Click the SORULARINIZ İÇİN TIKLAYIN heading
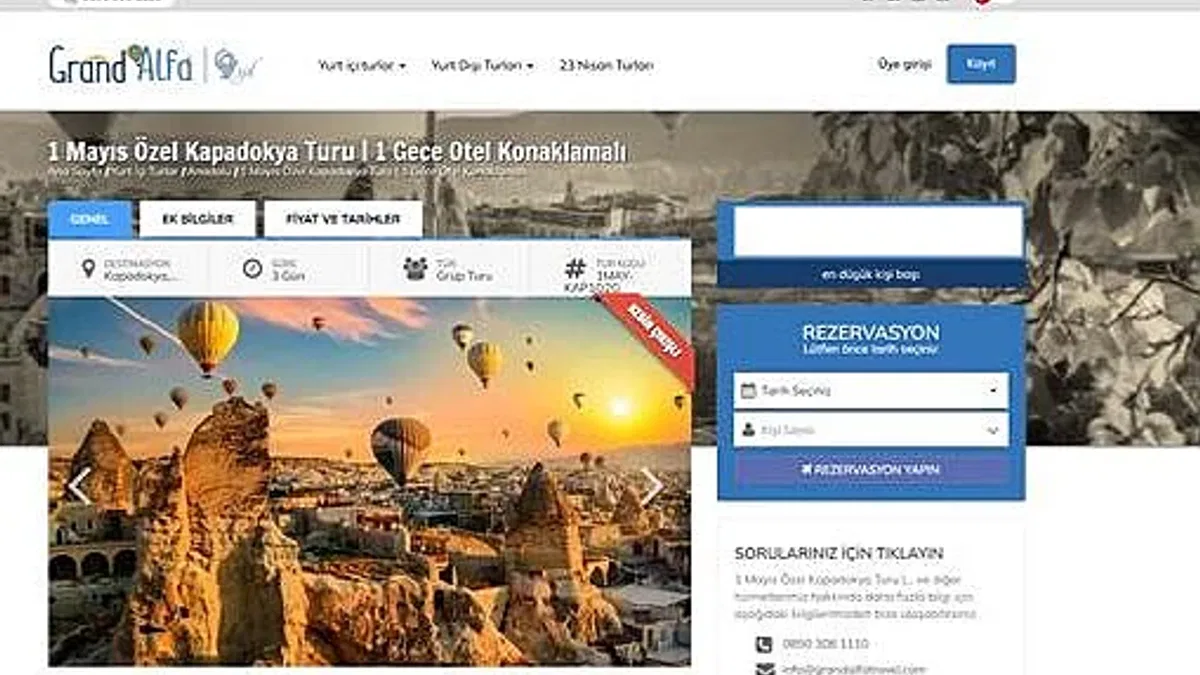 click(839, 553)
